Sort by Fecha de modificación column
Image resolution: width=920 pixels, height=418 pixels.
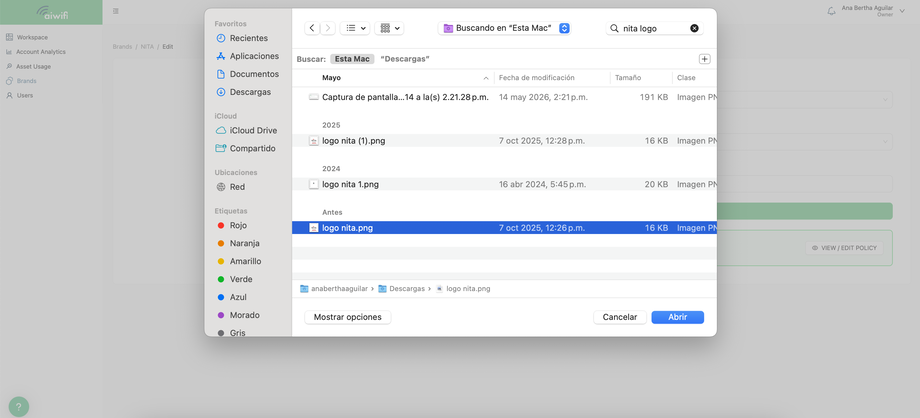536,78
